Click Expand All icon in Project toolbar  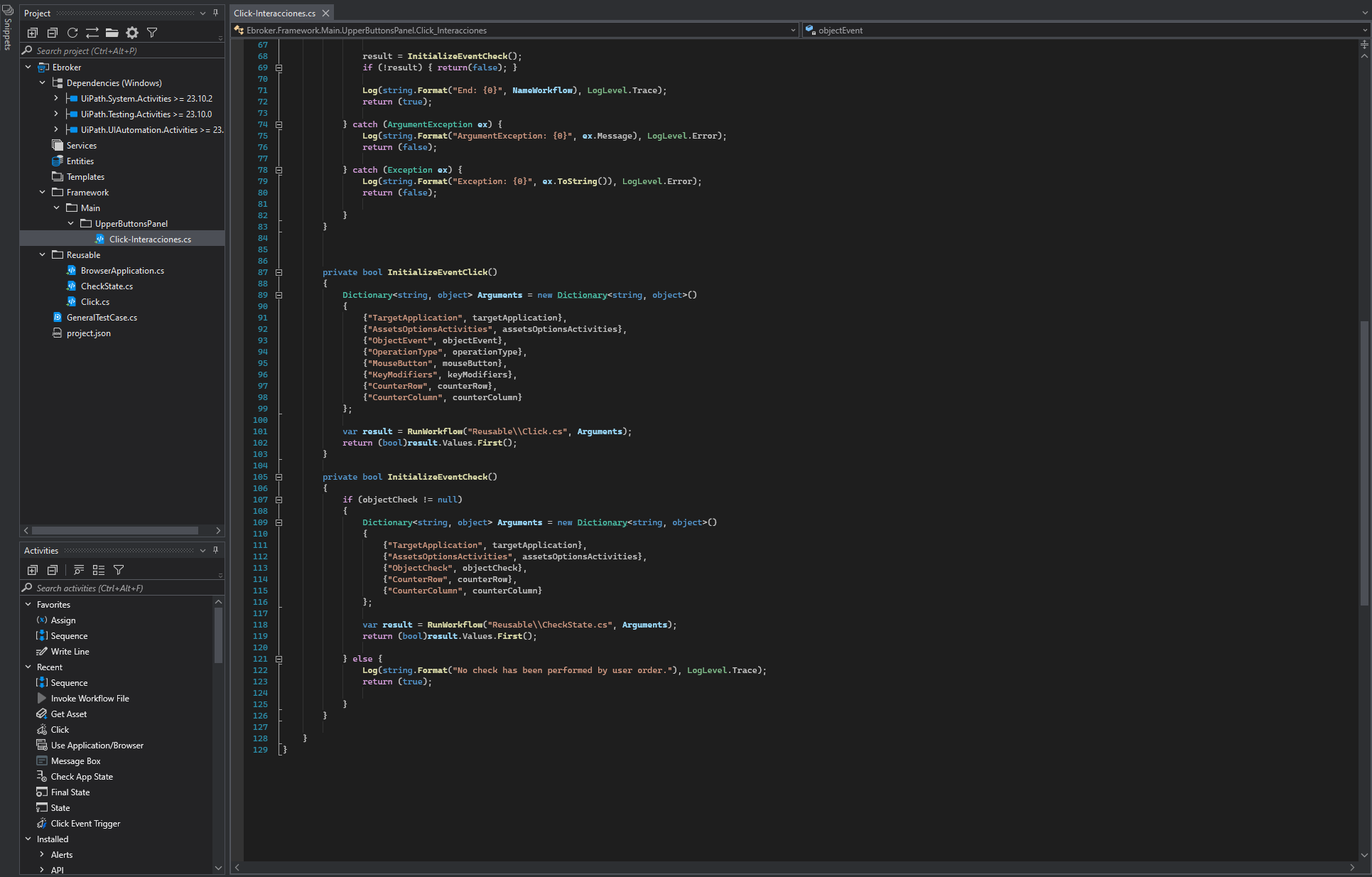pos(33,33)
